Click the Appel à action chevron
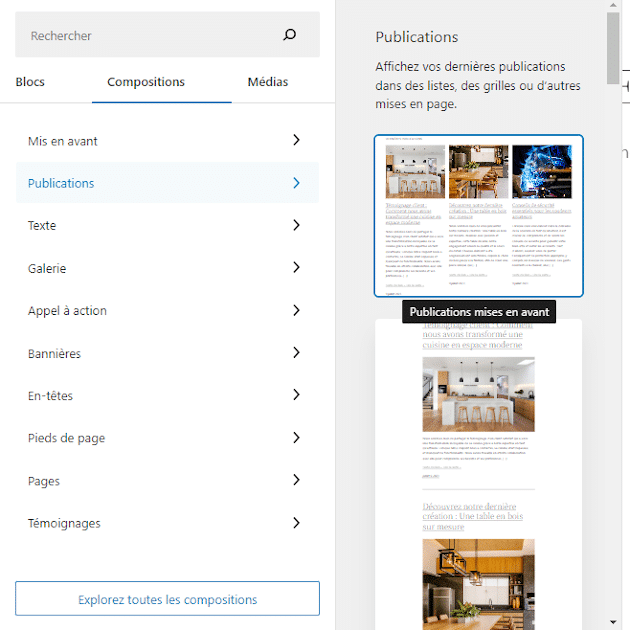The height and width of the screenshot is (630, 630). coord(296,310)
